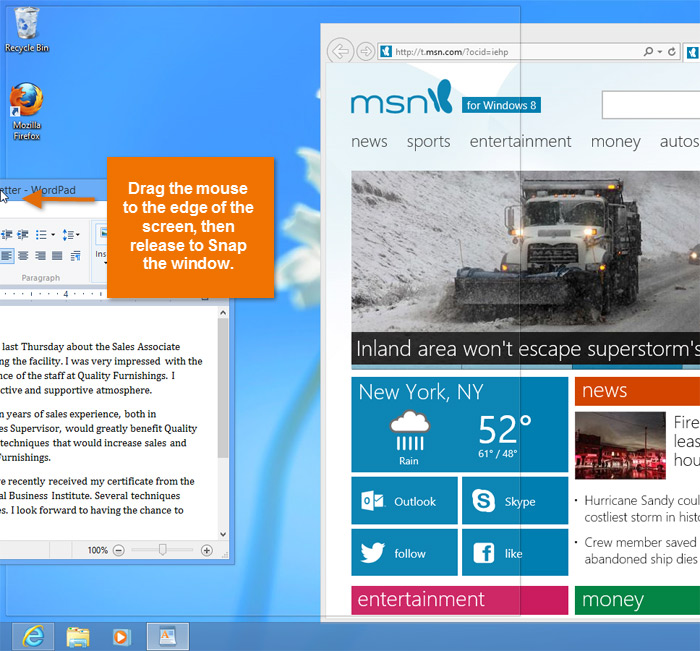Click the pink entertainment section header
Viewport: 700px width, 651px height.
click(x=459, y=600)
